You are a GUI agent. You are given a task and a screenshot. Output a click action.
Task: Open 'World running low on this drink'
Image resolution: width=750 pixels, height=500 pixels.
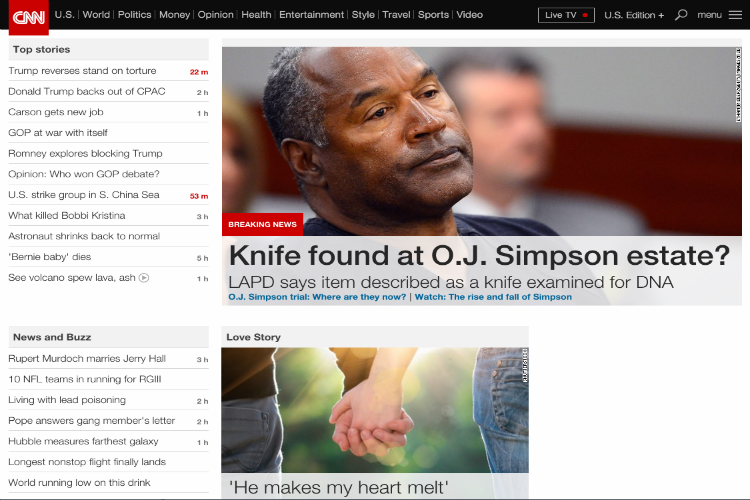pyautogui.click(x=79, y=482)
